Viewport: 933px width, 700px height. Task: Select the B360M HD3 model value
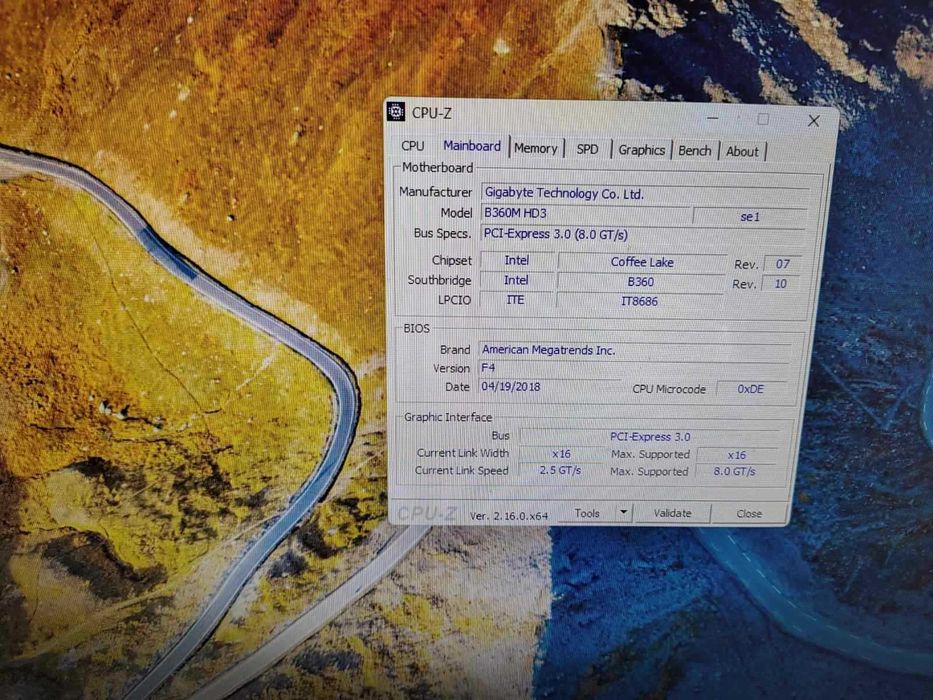(x=585, y=213)
